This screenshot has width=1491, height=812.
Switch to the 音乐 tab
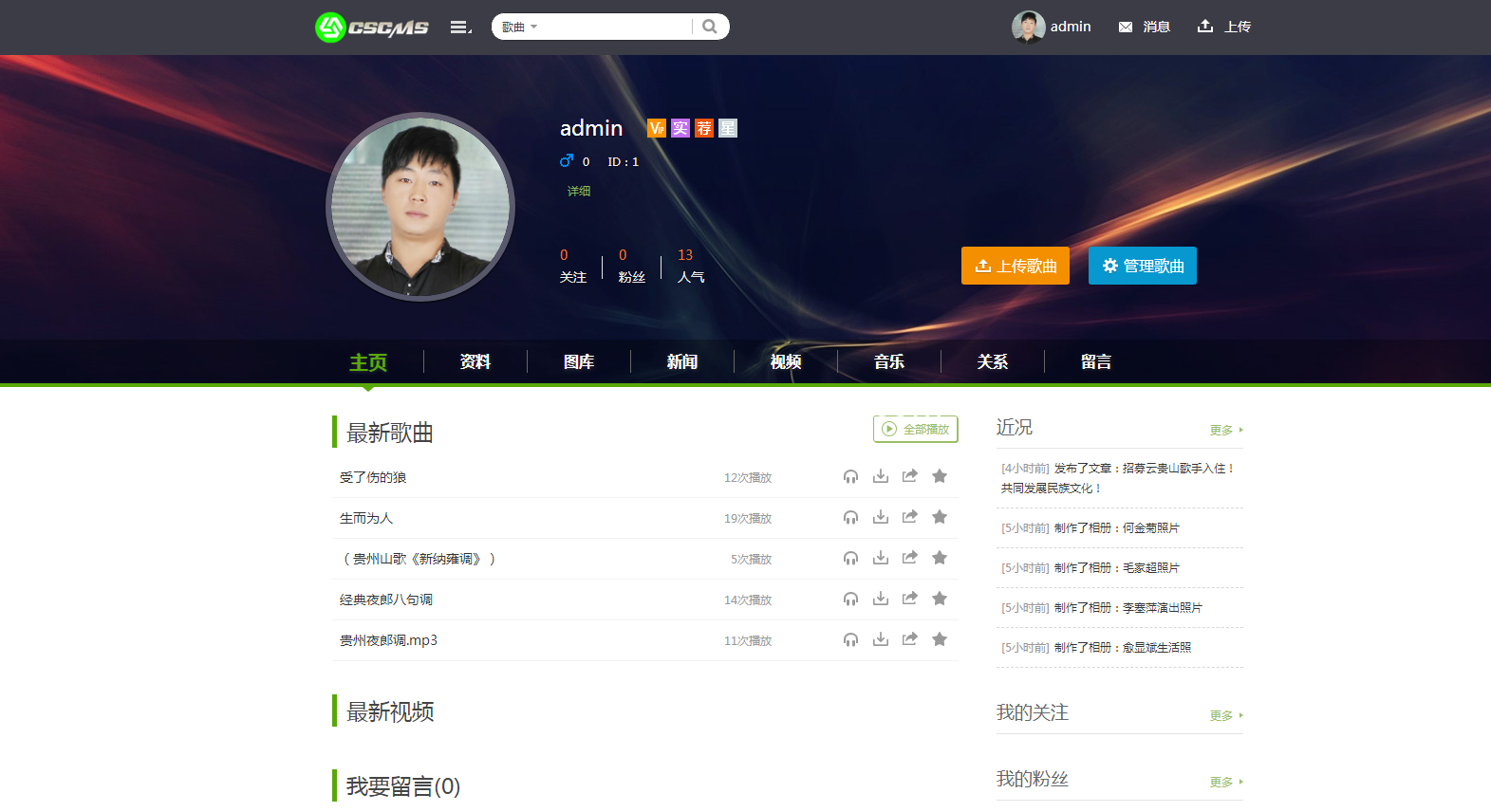(x=888, y=361)
